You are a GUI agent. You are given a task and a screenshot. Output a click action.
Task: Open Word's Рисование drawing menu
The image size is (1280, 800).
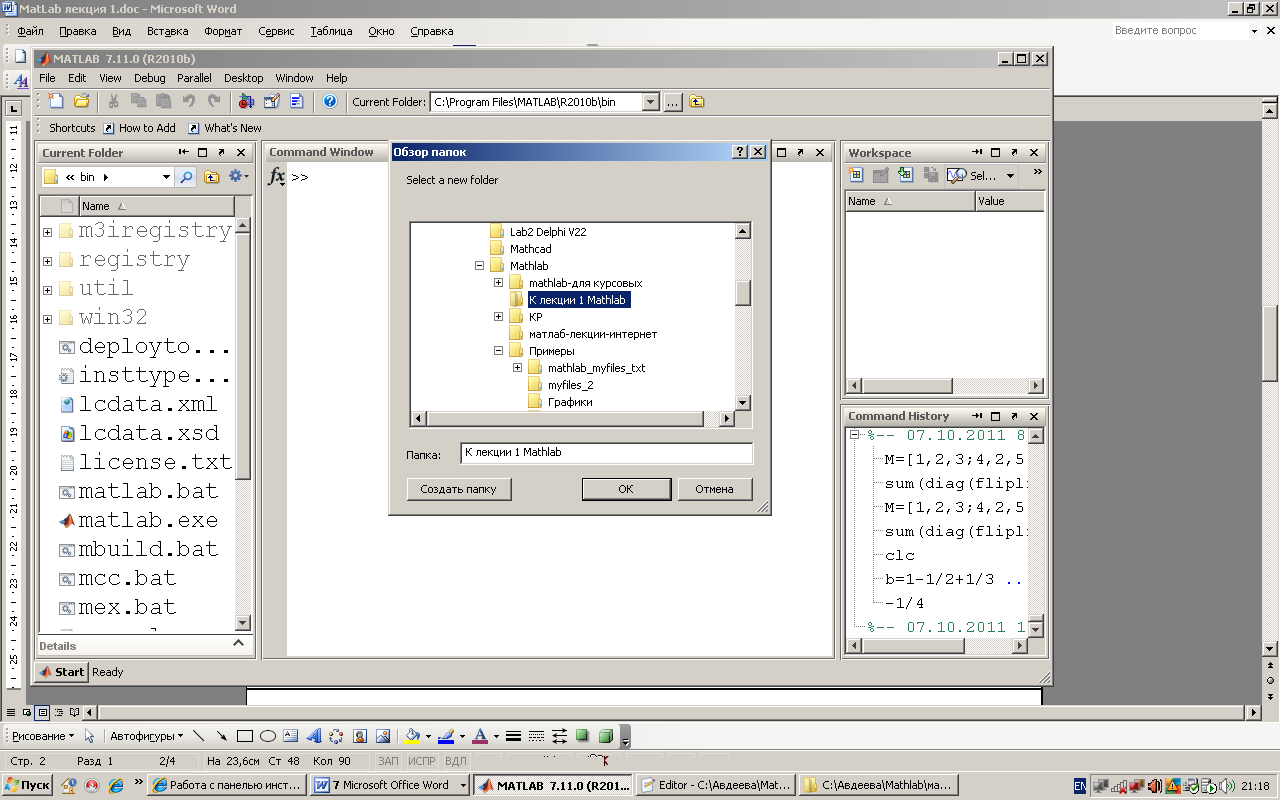(x=42, y=736)
